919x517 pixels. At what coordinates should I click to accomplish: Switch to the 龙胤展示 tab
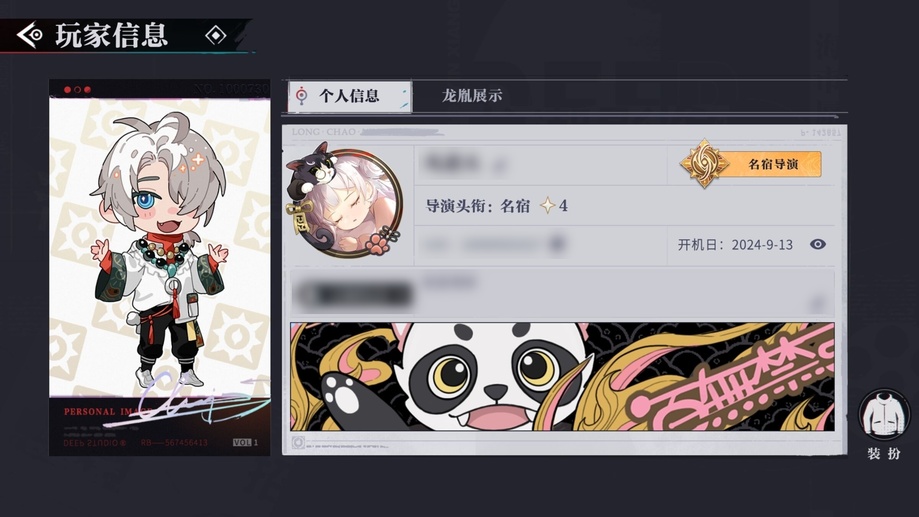pyautogui.click(x=472, y=96)
